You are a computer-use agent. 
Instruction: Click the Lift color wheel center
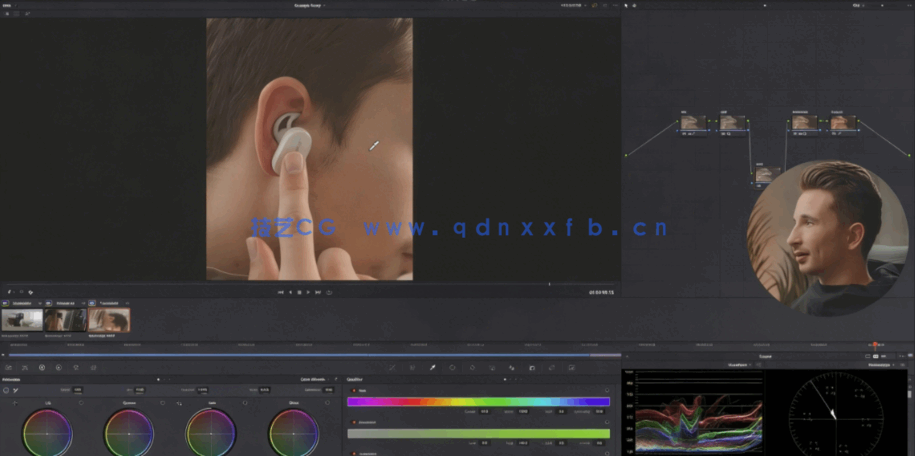pos(47,434)
